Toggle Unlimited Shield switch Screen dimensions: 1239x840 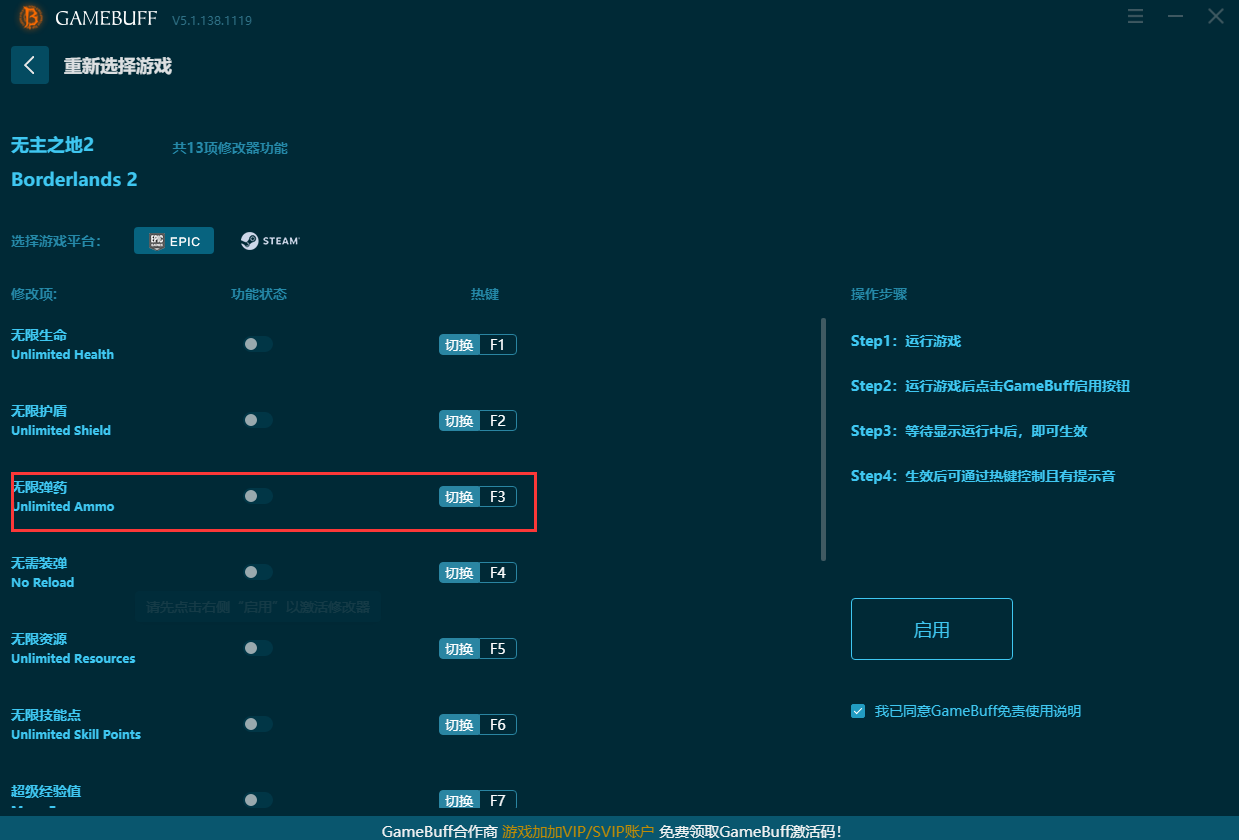coord(258,420)
